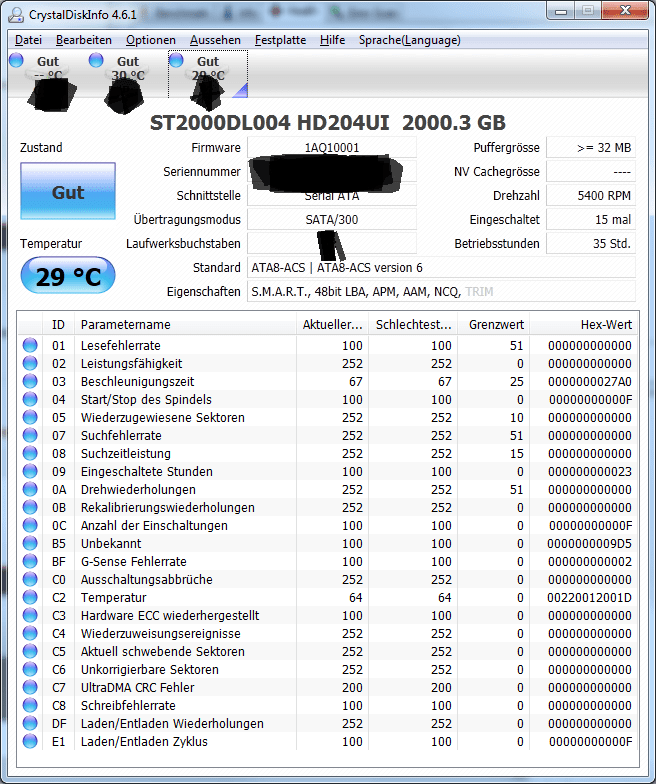Viewport: 656px width, 784px height.
Task: Click the status orb of UltraDMA CRC Fehler
Action: click(30, 687)
